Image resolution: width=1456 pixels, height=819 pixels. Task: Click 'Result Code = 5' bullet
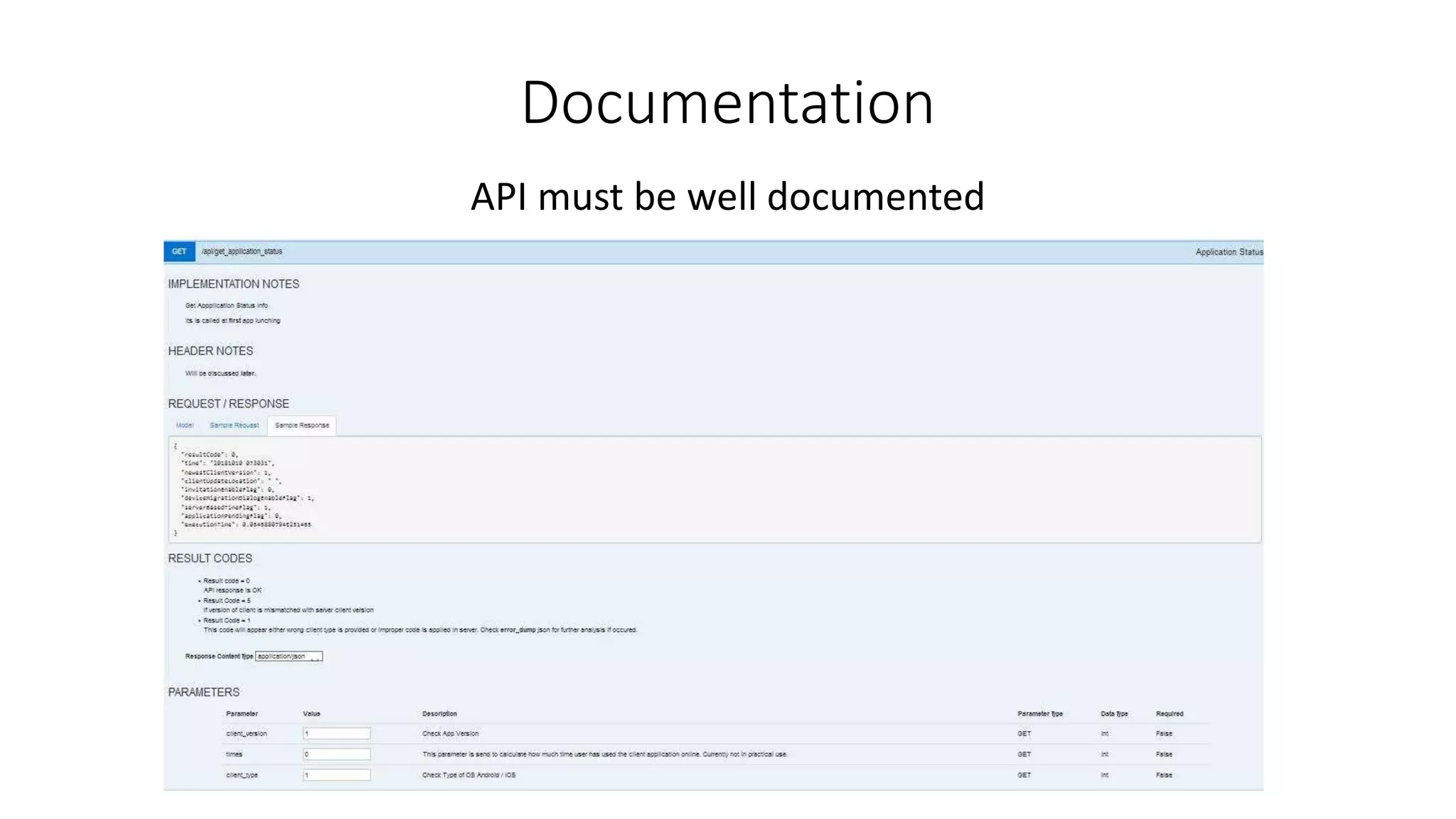pos(226,601)
